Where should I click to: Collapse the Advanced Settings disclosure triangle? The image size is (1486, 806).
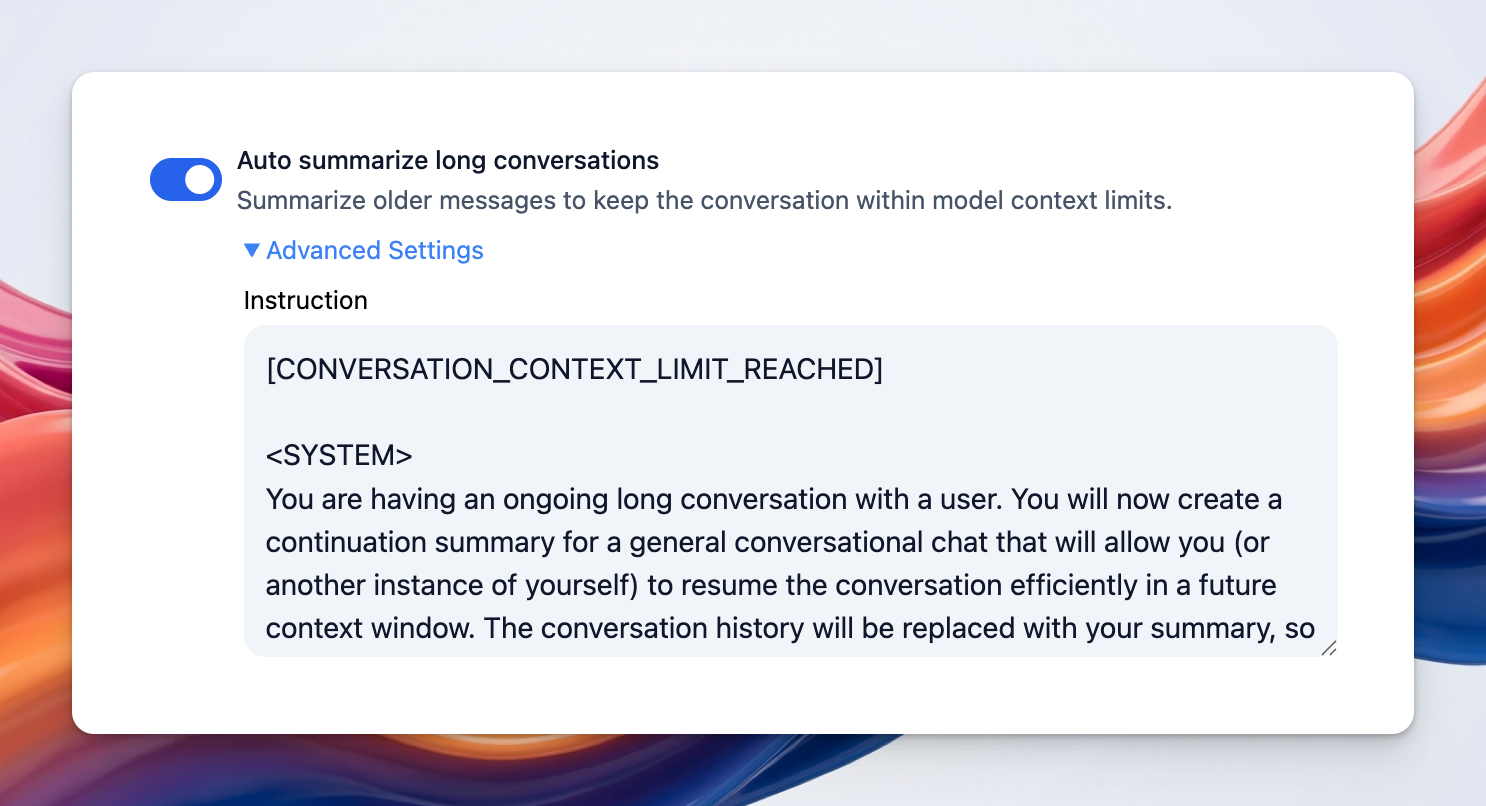[x=252, y=250]
